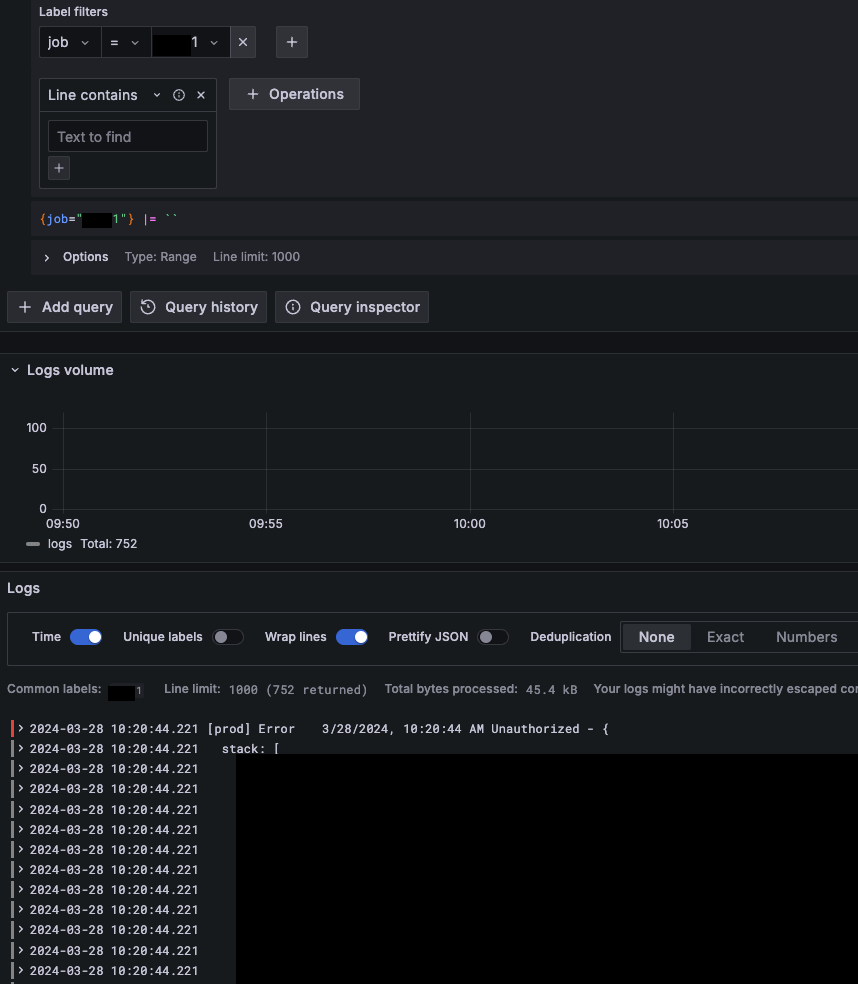Click the 10:00 time axis label
The image size is (858, 984).
pos(469,524)
